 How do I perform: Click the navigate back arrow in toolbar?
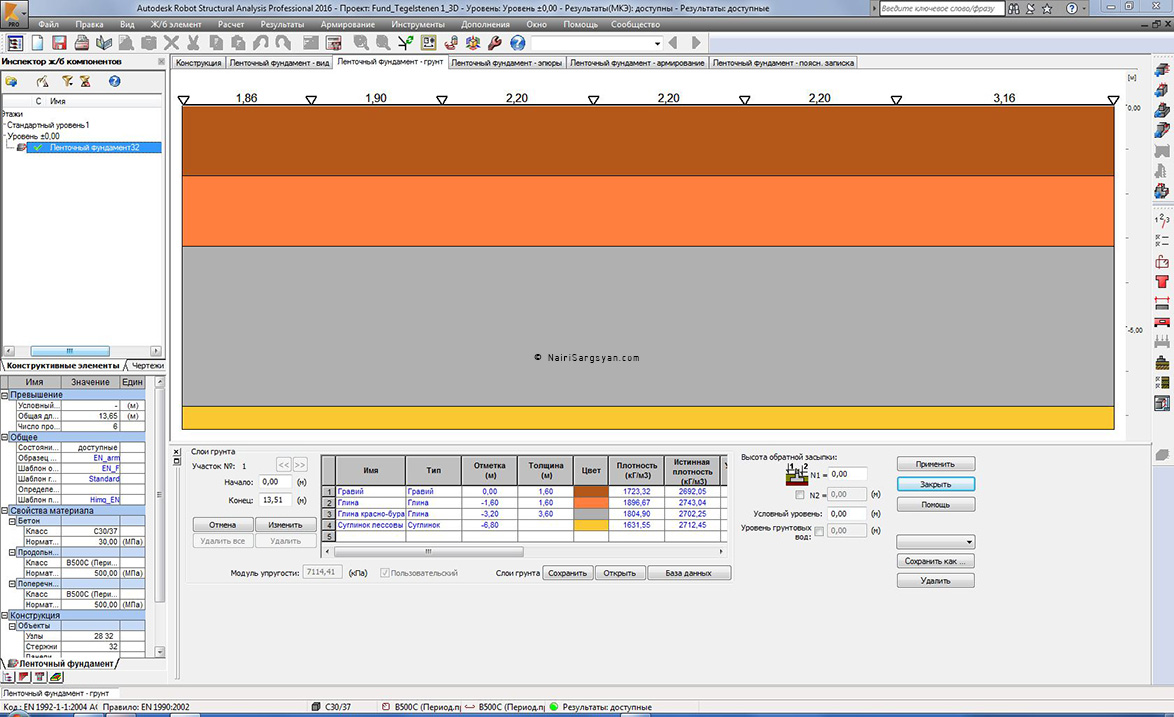point(673,43)
